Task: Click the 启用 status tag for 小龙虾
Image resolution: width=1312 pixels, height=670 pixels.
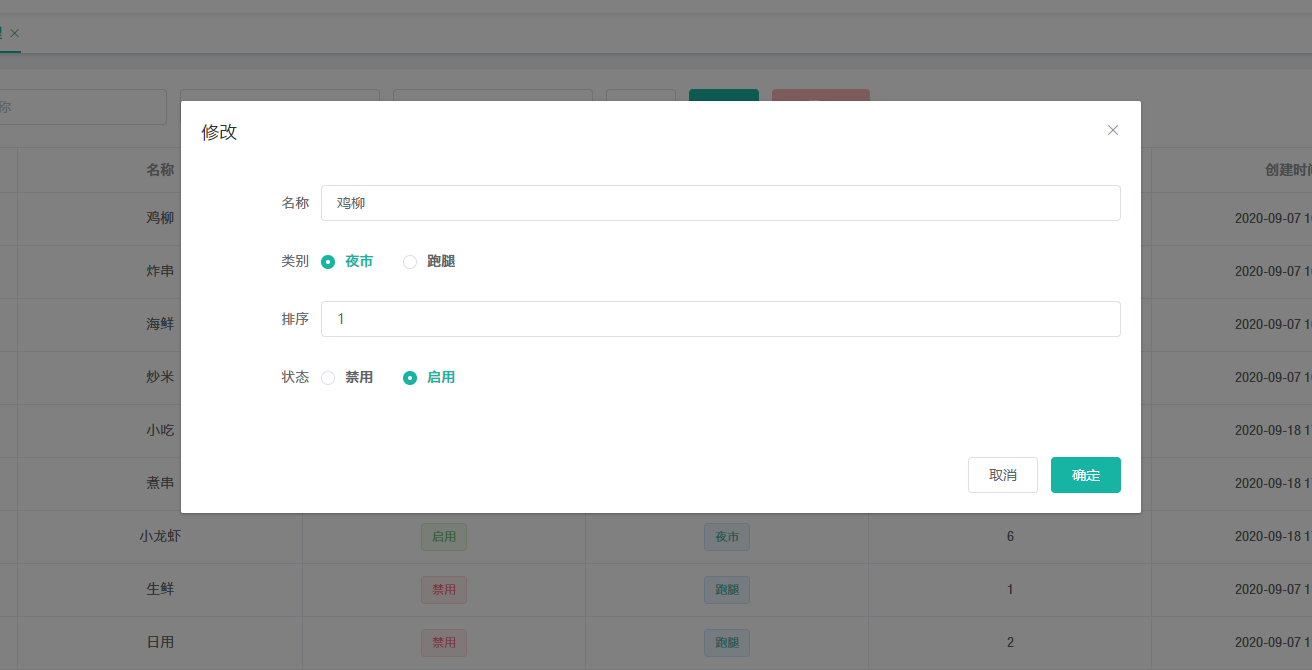Action: pyautogui.click(x=443, y=537)
